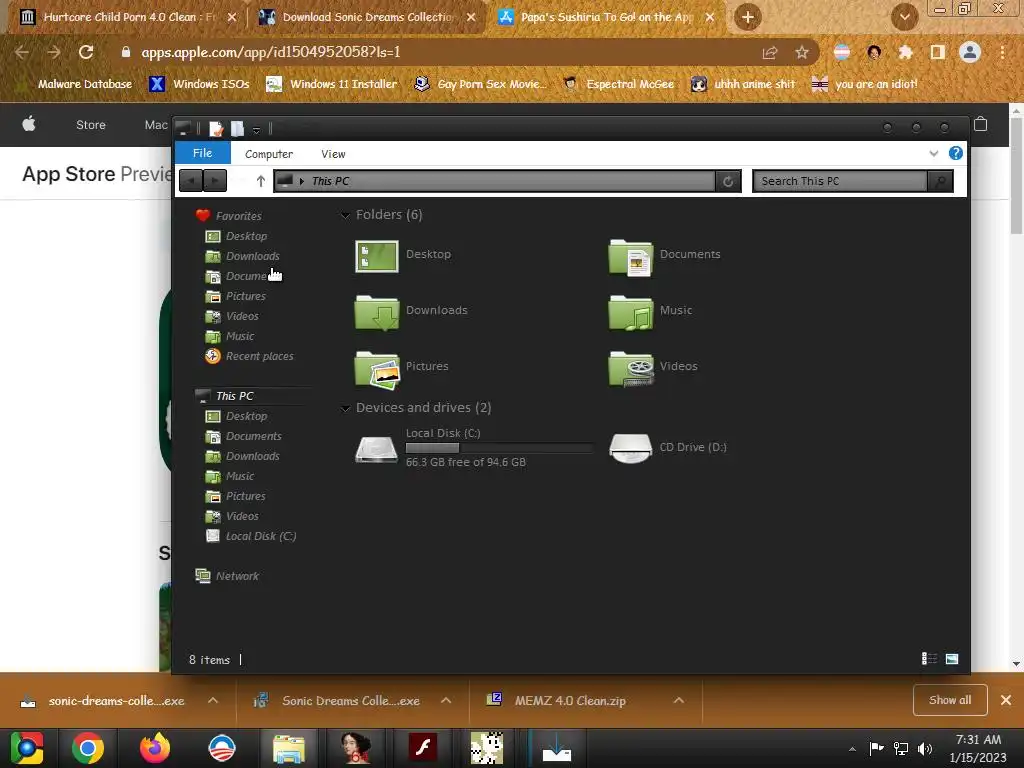Switch Explorer to details view
1024x768 pixels.
929,659
